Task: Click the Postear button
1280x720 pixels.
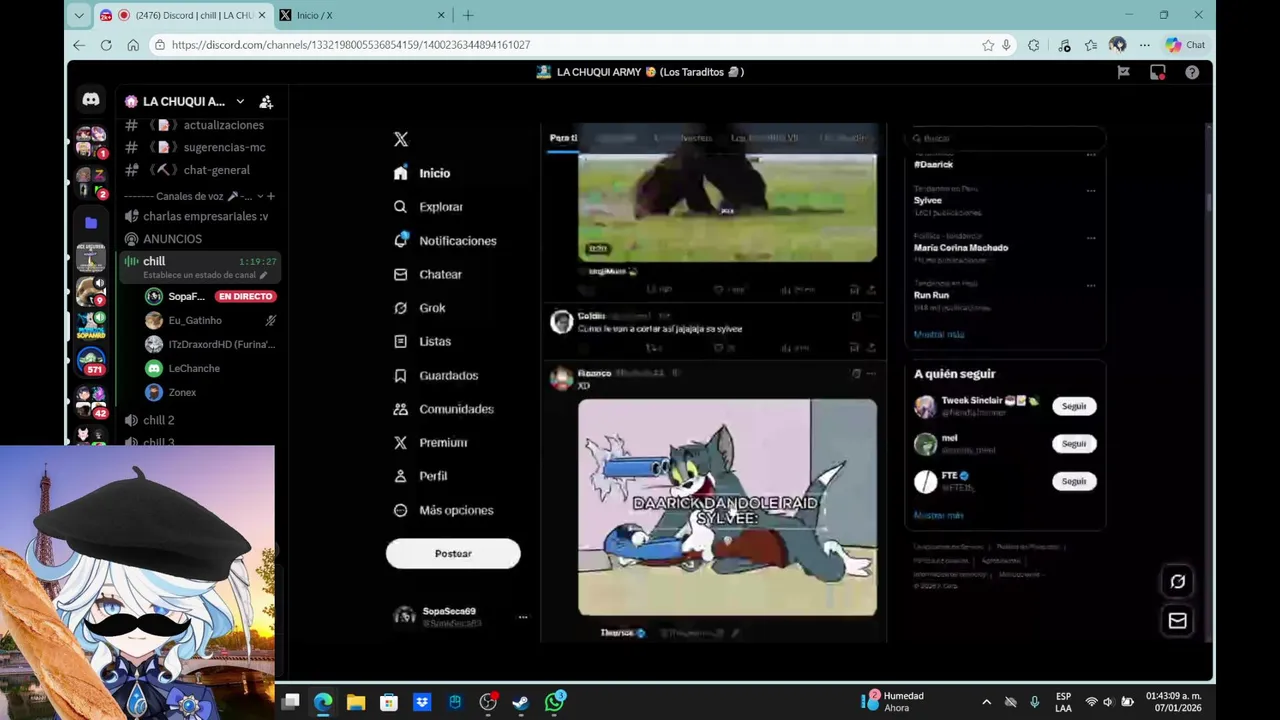Action: (453, 554)
